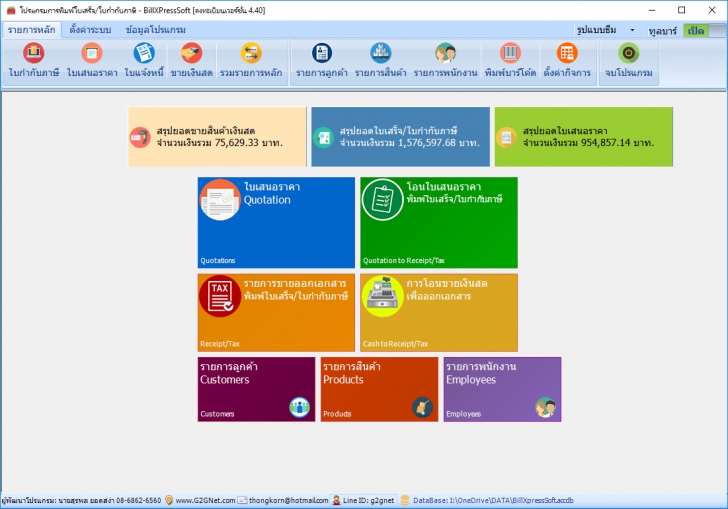Open the Employees purple tile
This screenshot has height=509, width=728.
[502, 389]
